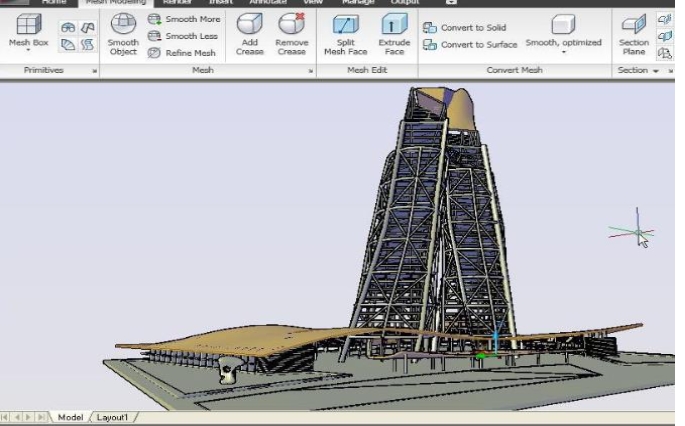Click Convert to Solid
This screenshot has height=426, width=685.
[465, 28]
